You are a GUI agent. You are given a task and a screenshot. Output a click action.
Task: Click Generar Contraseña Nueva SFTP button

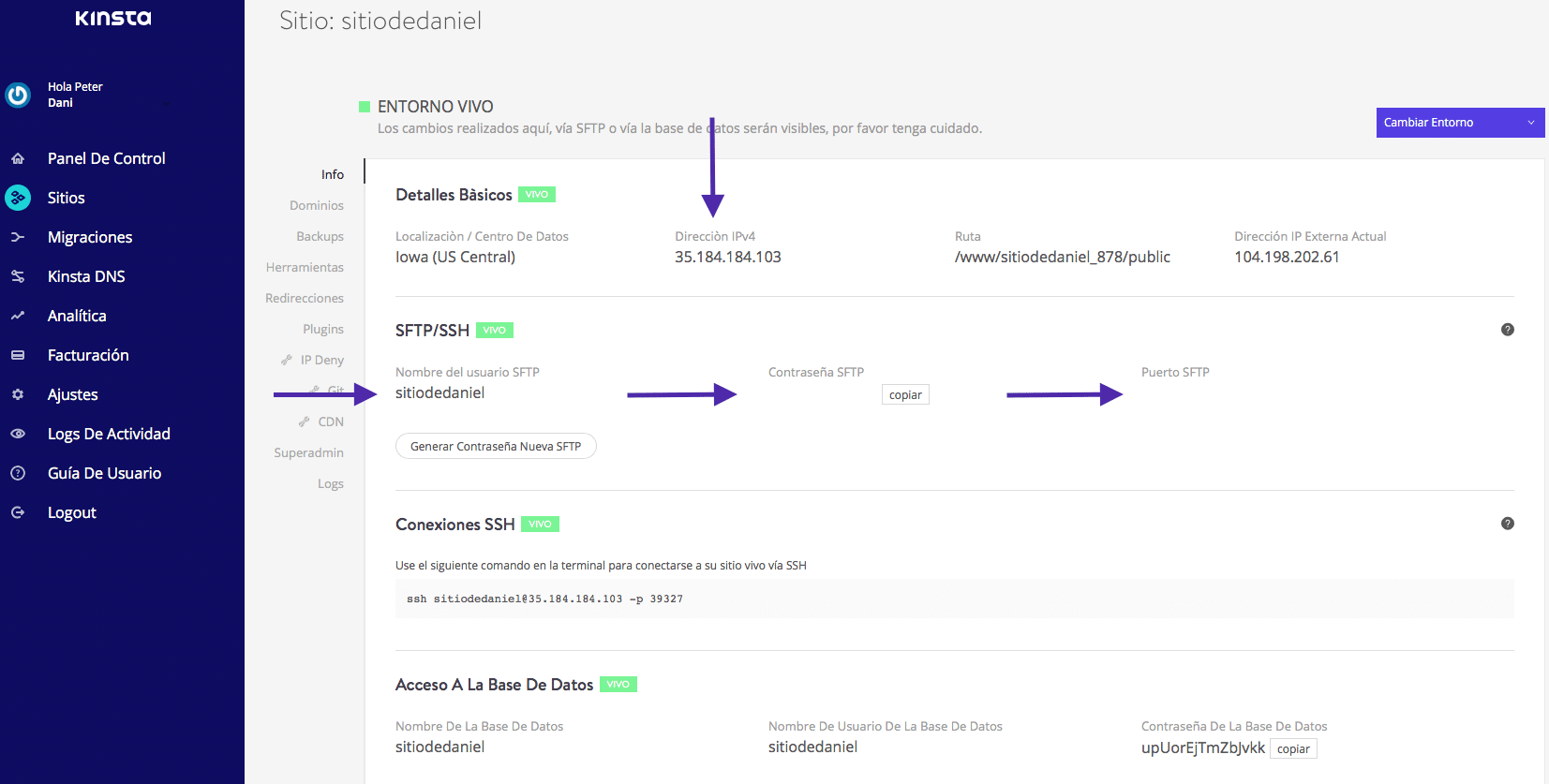(496, 446)
